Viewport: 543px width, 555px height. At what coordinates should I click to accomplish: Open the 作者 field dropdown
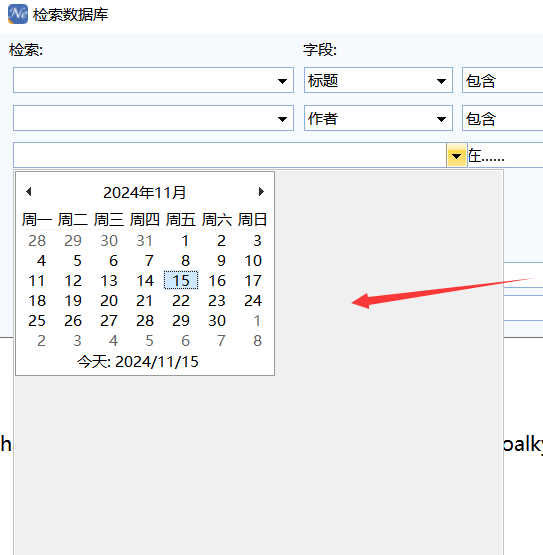(378, 118)
